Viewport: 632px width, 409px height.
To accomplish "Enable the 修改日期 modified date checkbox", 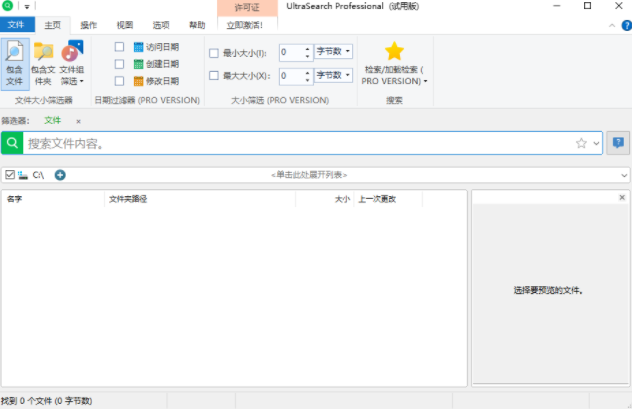I will click(119, 81).
